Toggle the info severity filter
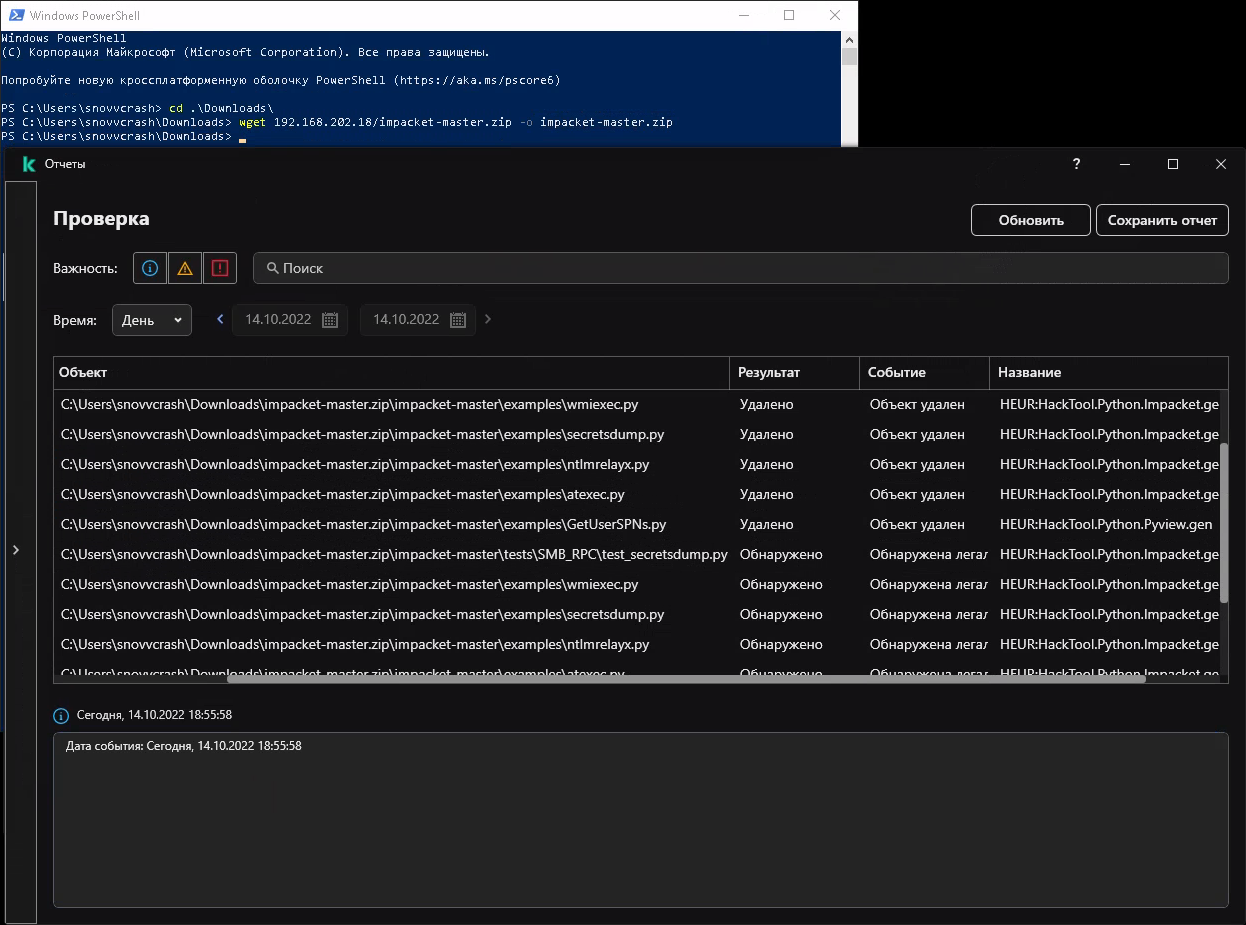Screen dimensions: 1246x925 [x=149, y=268]
